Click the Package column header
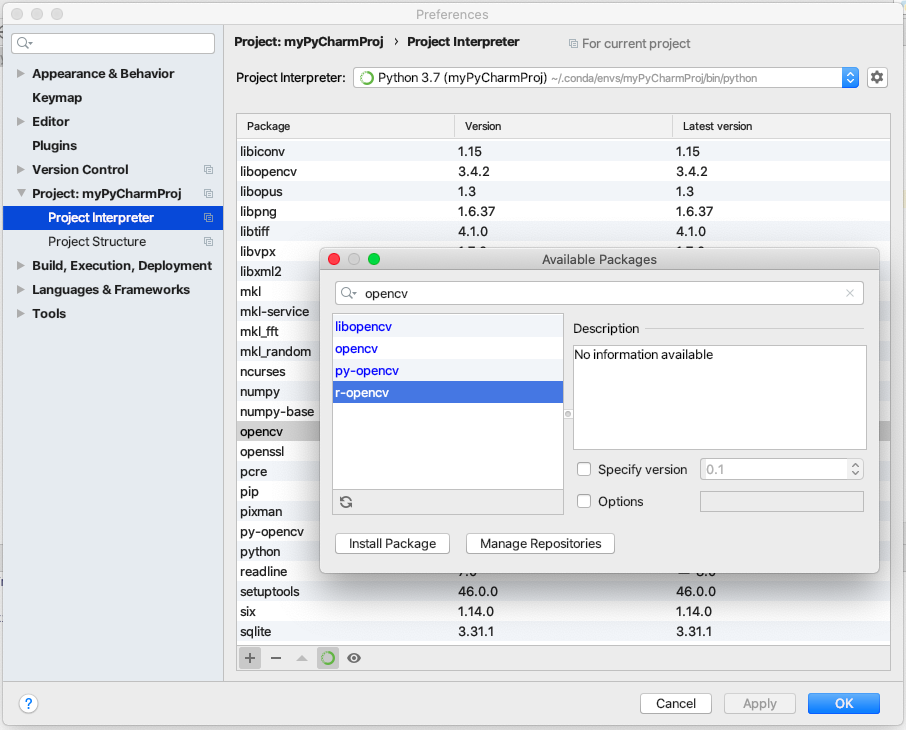The height and width of the screenshot is (730, 906). point(346,126)
